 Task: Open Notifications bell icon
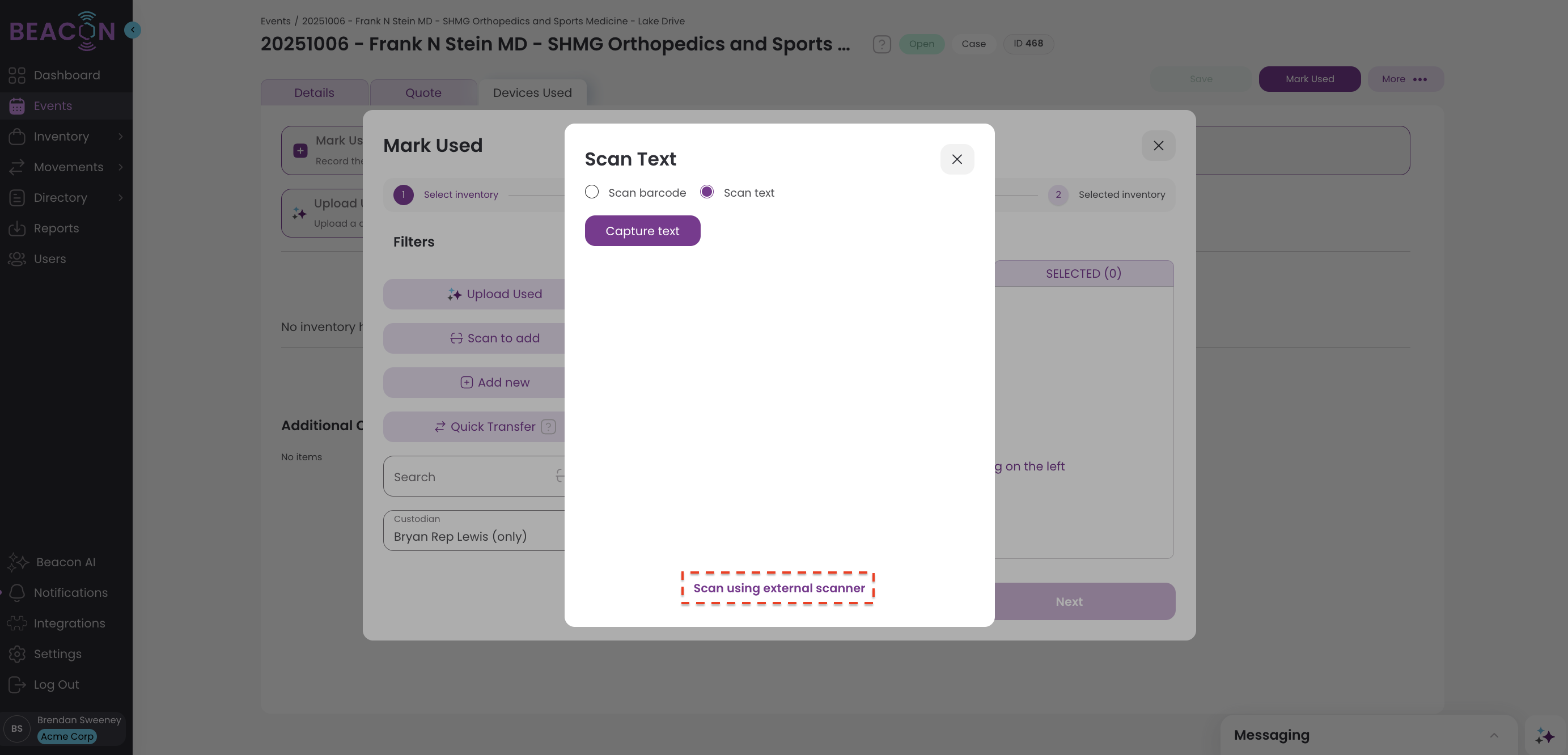pos(17,592)
